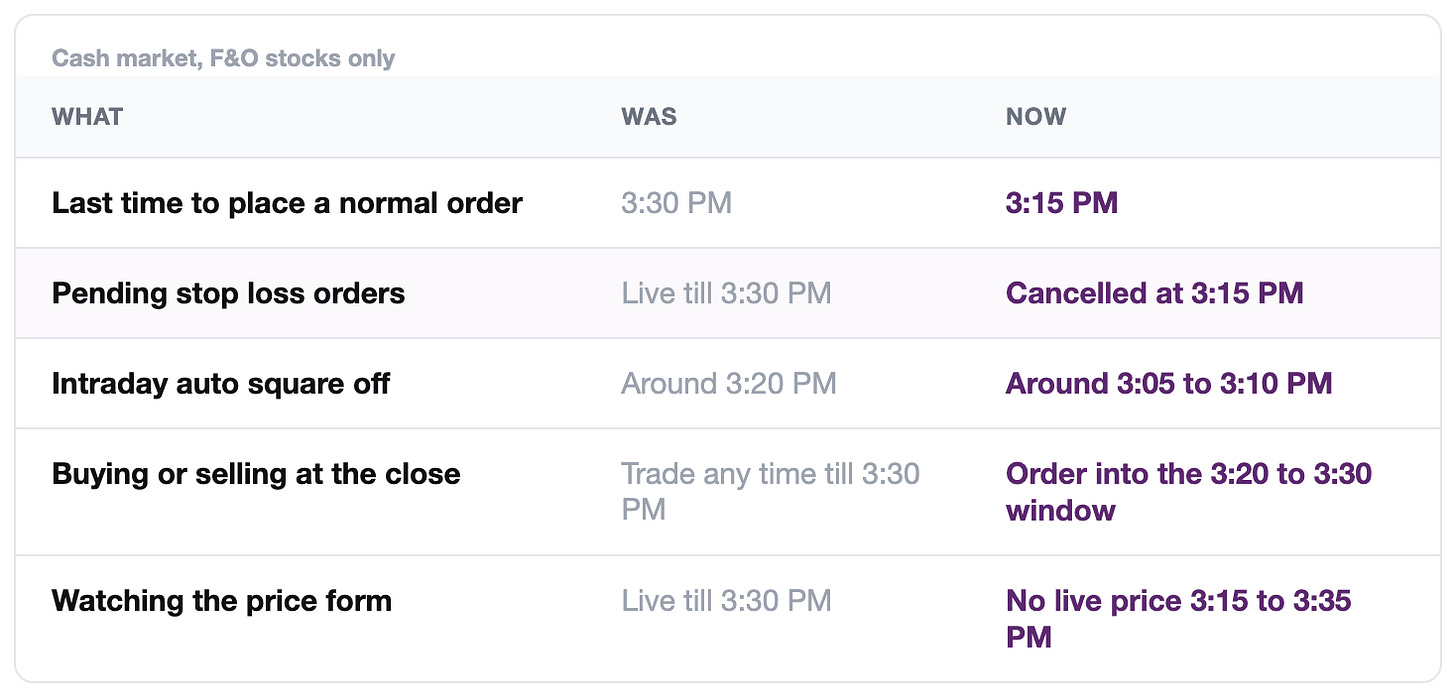Click 'Order into the 3:20 to 3:30 window'
Screen dimensions: 1456x697
pos(1189,491)
